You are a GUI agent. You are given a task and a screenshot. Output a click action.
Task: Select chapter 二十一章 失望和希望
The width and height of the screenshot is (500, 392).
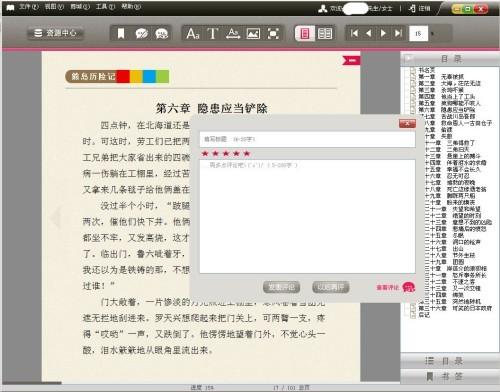pos(453,209)
